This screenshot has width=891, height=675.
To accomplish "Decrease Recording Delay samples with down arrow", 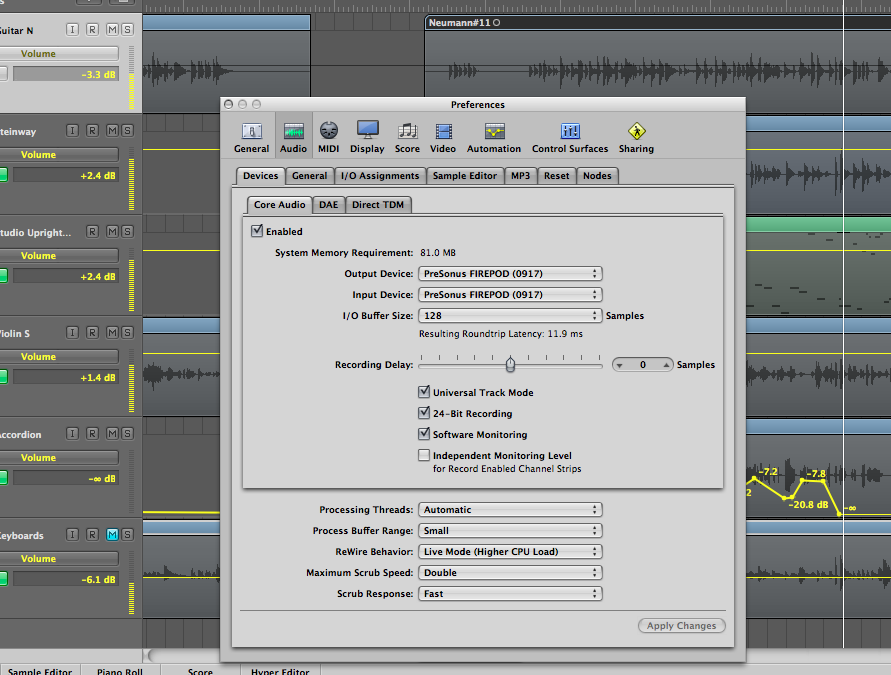I will pyautogui.click(x=620, y=365).
